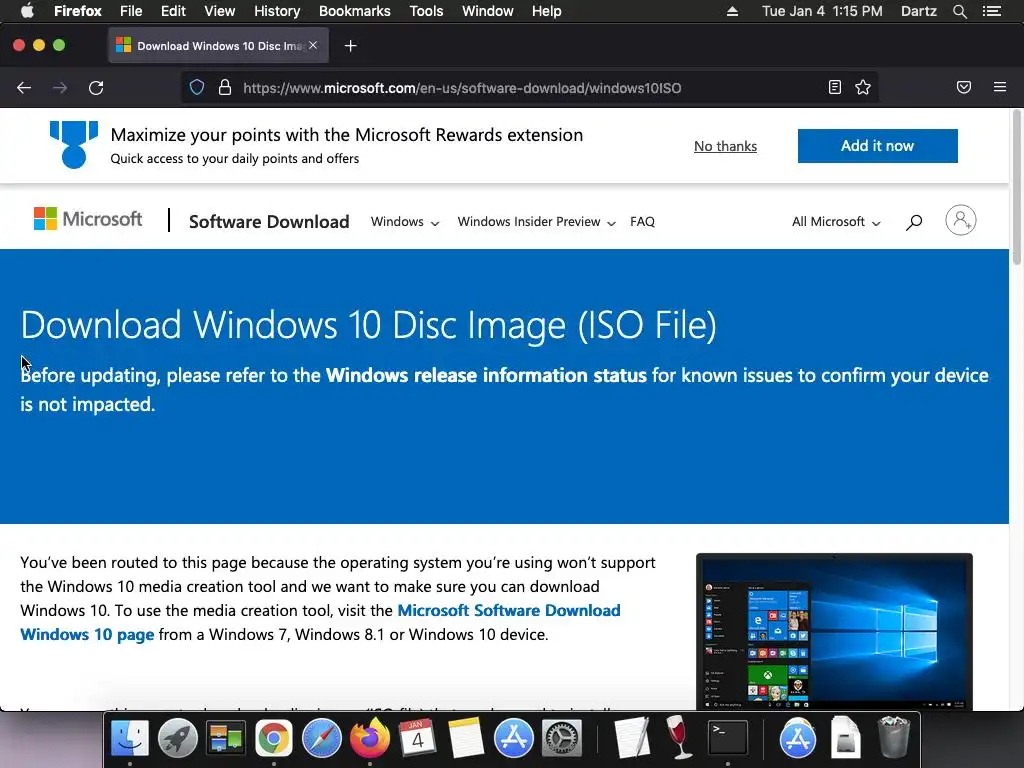The height and width of the screenshot is (768, 1024).
Task: Click the Software Download heading link
Action: pyautogui.click(x=269, y=222)
